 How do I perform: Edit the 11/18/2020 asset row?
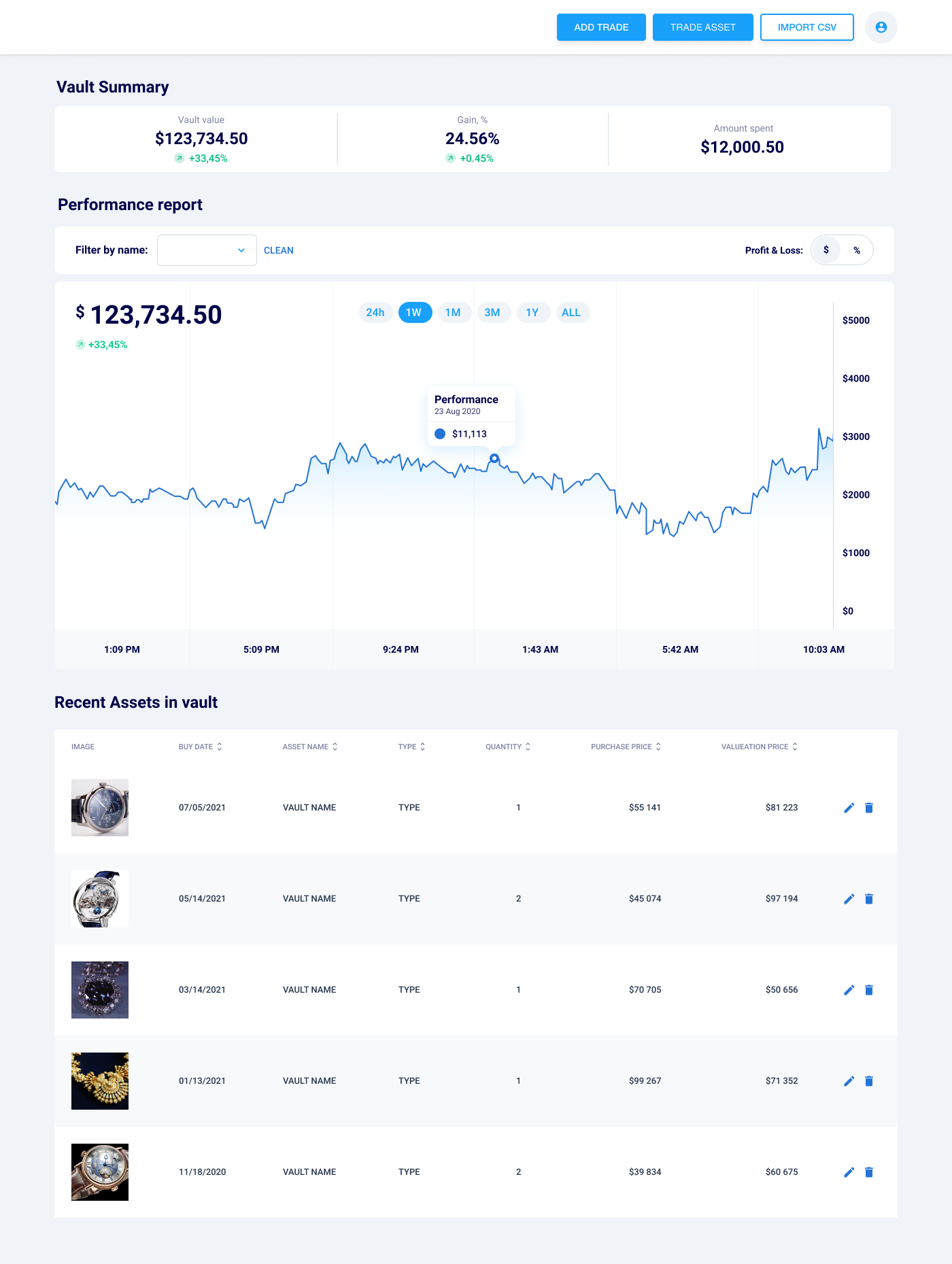coord(849,1172)
